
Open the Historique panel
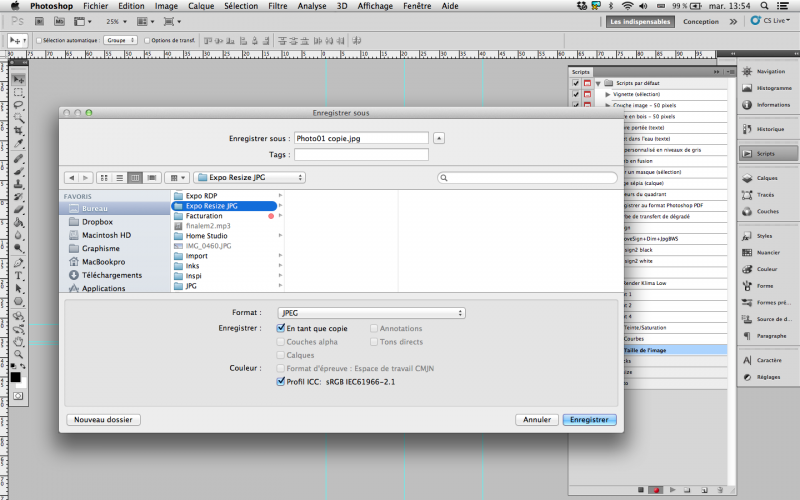[768, 129]
